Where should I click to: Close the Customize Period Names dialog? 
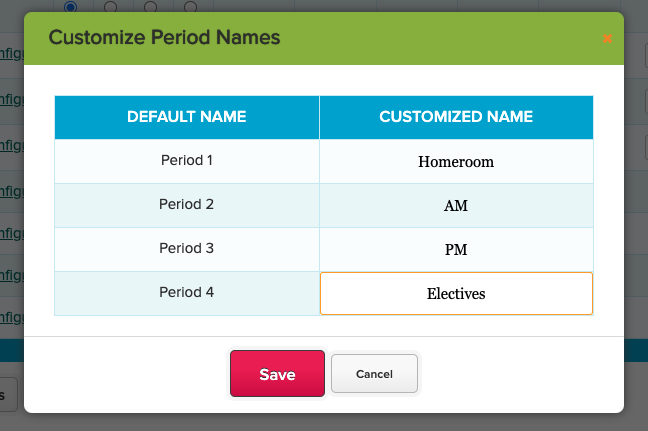point(607,39)
